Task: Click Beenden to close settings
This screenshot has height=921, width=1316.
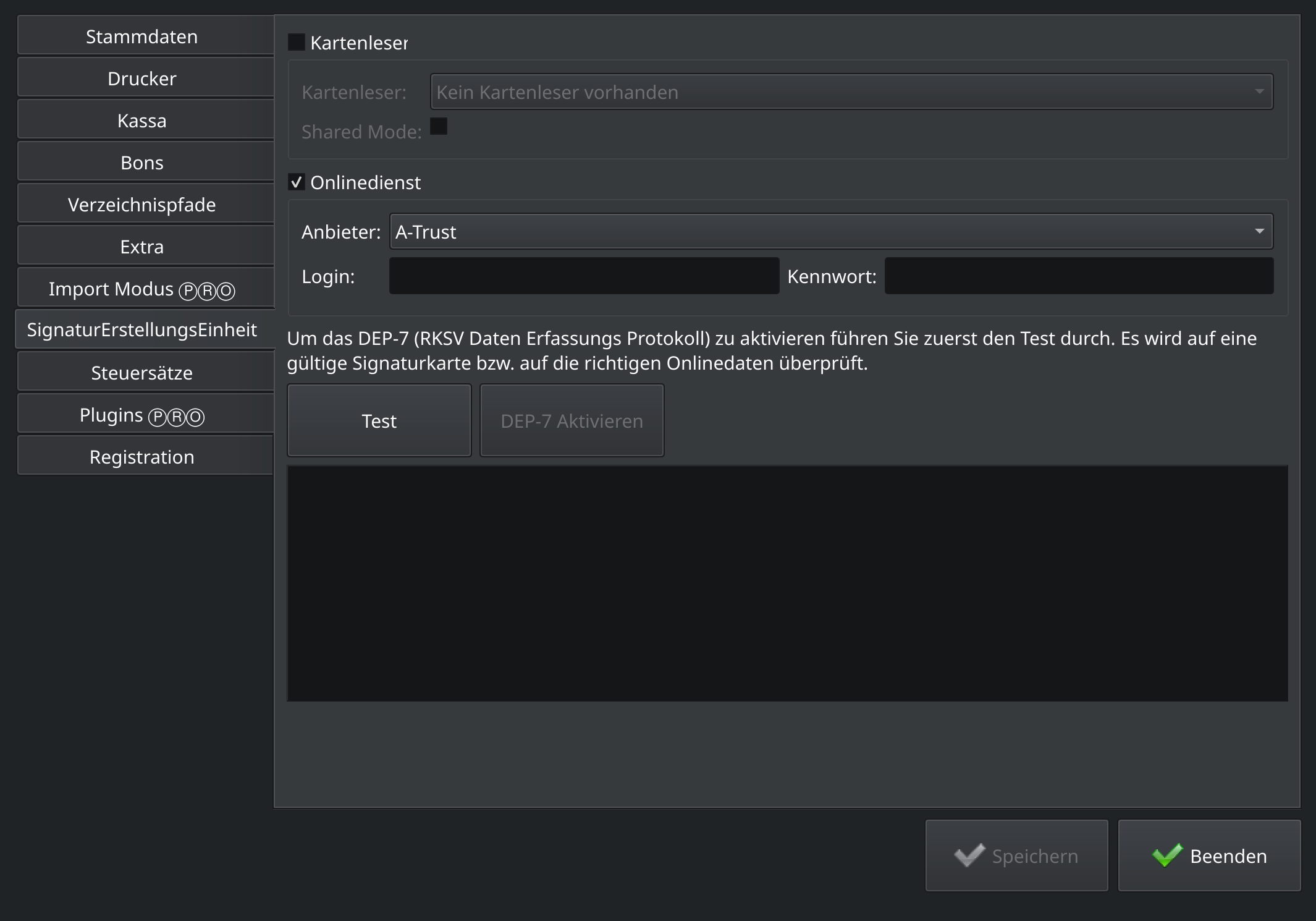Action: pos(1210,855)
